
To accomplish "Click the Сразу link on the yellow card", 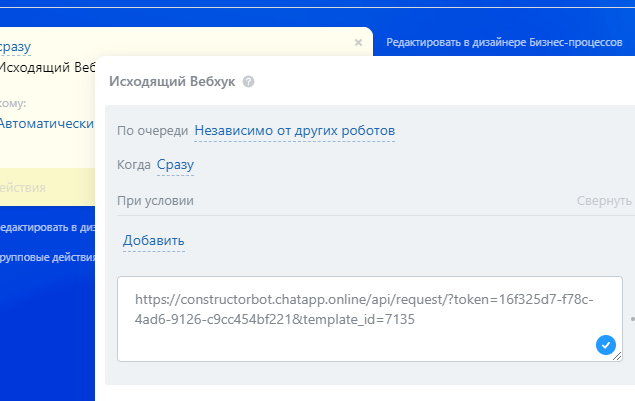I will (x=15, y=46).
